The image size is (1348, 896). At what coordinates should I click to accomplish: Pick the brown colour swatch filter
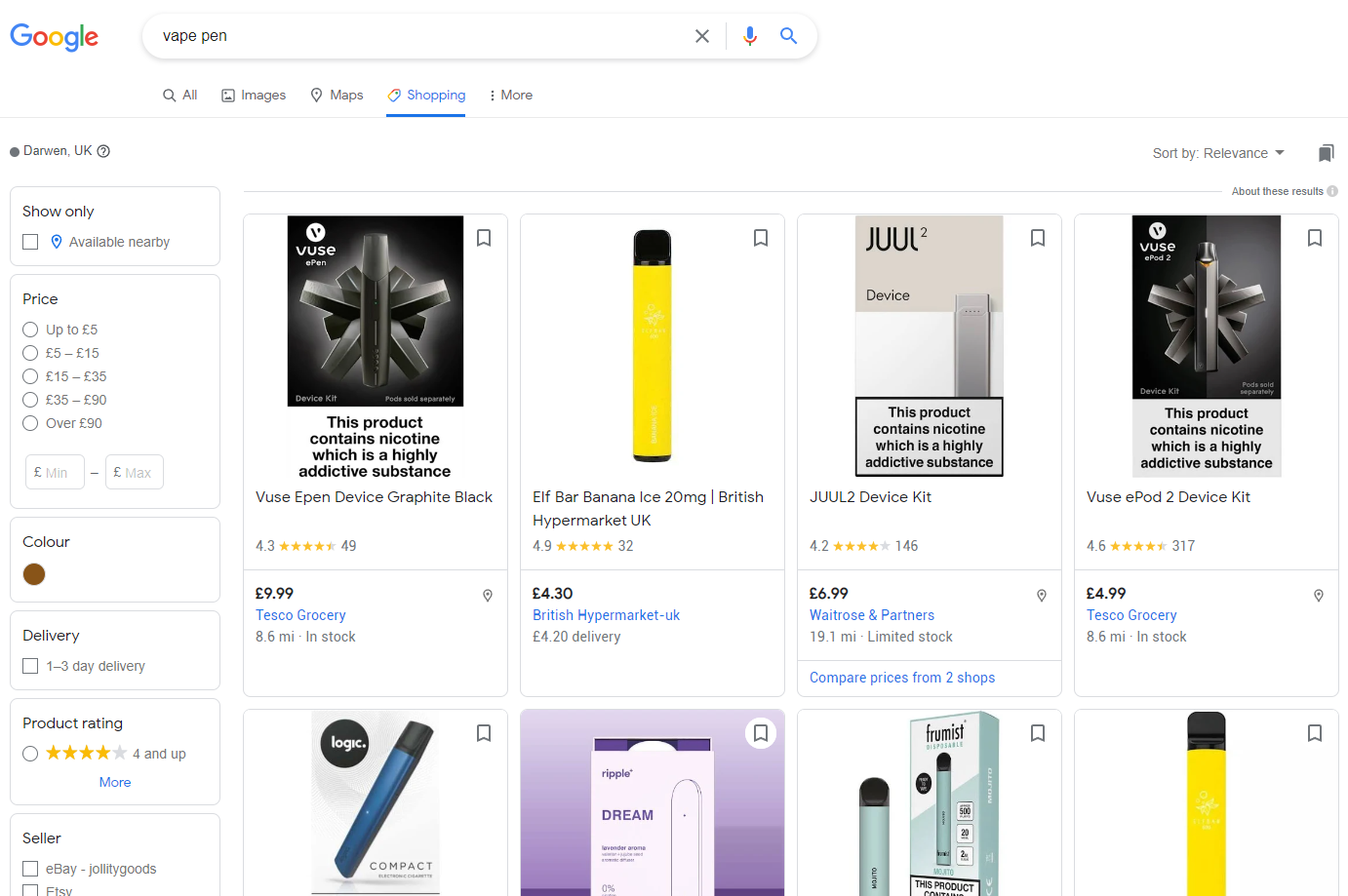pos(34,574)
